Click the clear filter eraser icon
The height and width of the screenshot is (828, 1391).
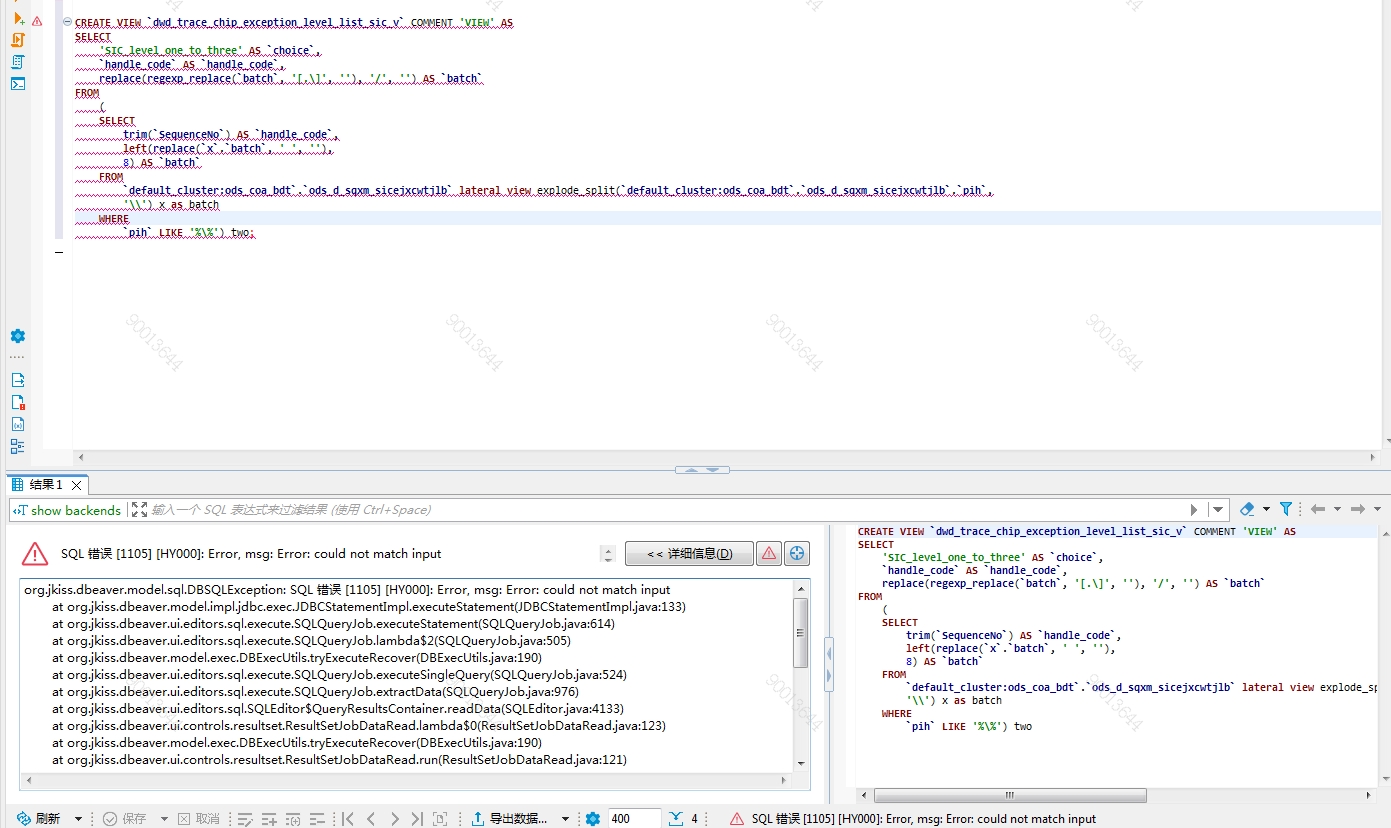coord(1247,509)
